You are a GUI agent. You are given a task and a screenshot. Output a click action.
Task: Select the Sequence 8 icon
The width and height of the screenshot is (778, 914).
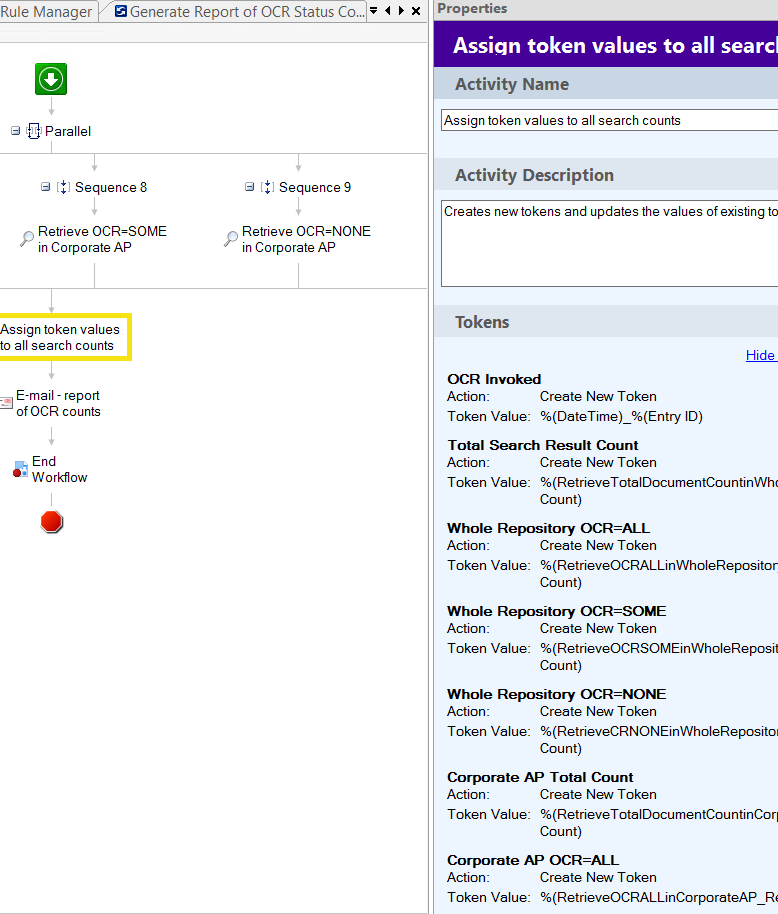(x=63, y=187)
